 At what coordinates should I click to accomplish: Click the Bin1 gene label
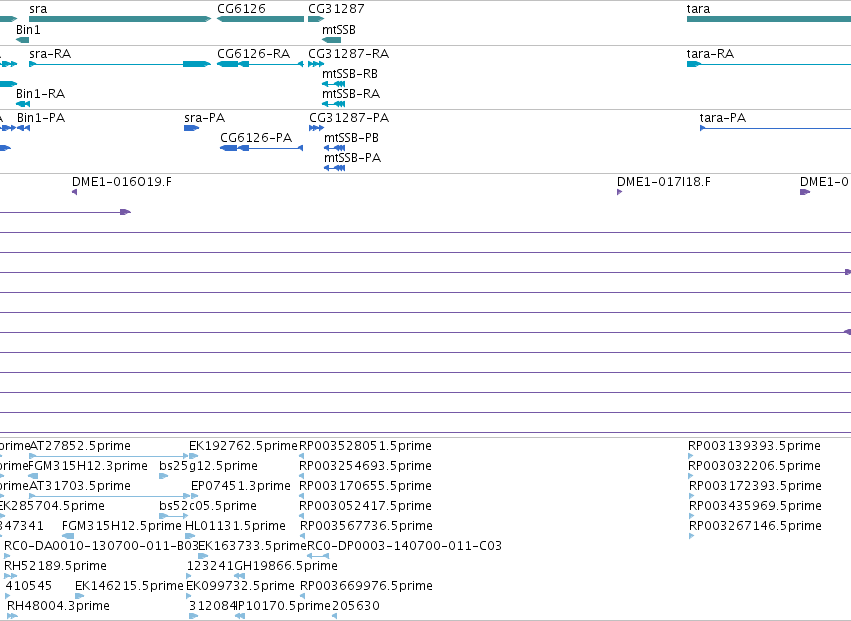coord(28,30)
